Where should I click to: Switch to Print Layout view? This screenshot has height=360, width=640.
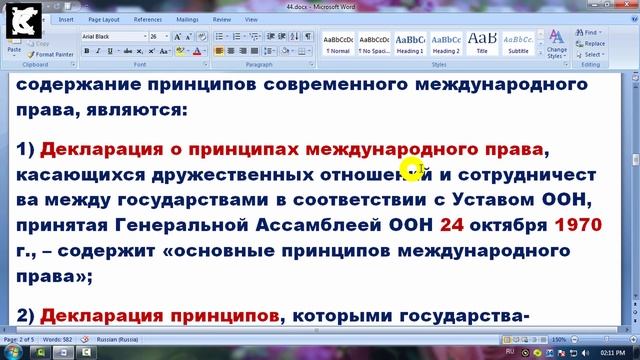click(x=507, y=340)
